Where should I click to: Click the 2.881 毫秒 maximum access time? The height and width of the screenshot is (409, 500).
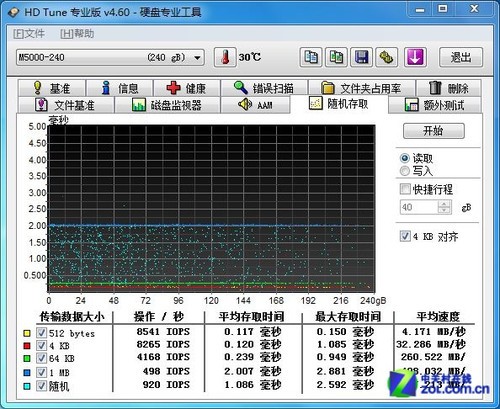click(x=345, y=371)
